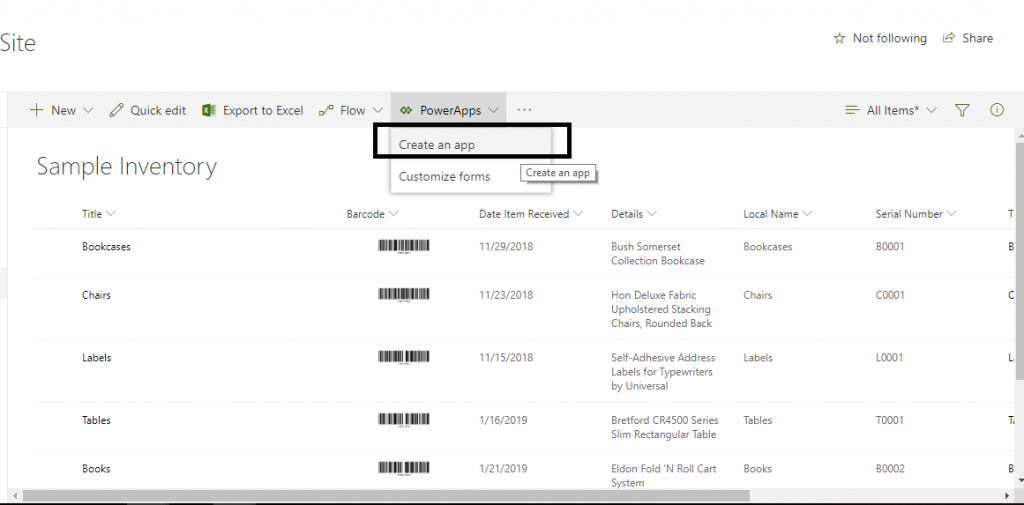Open the Barcode column header dropdown
The width and height of the screenshot is (1024, 505).
(x=393, y=214)
